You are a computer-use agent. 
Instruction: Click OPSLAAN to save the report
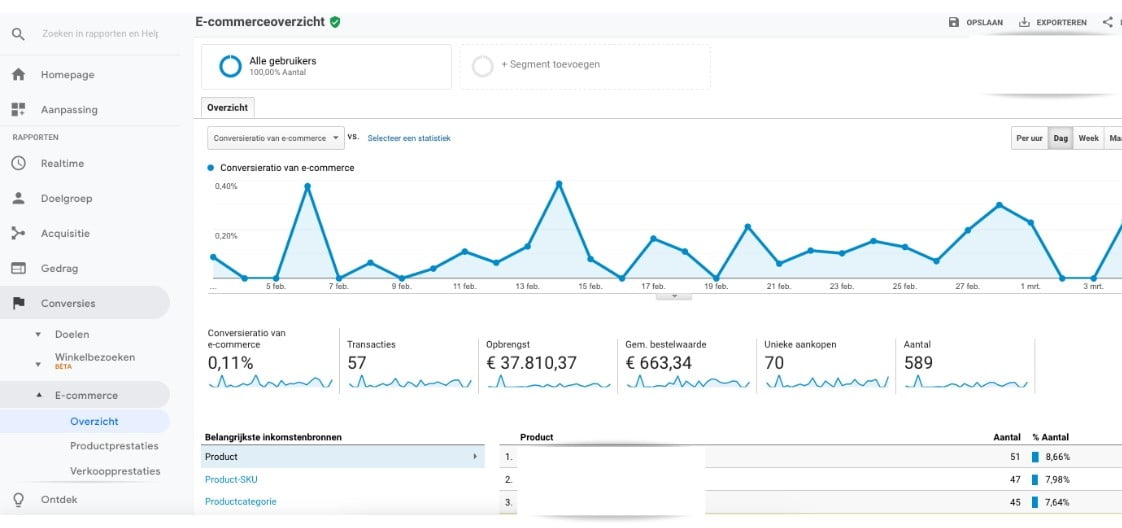pyautogui.click(x=985, y=22)
